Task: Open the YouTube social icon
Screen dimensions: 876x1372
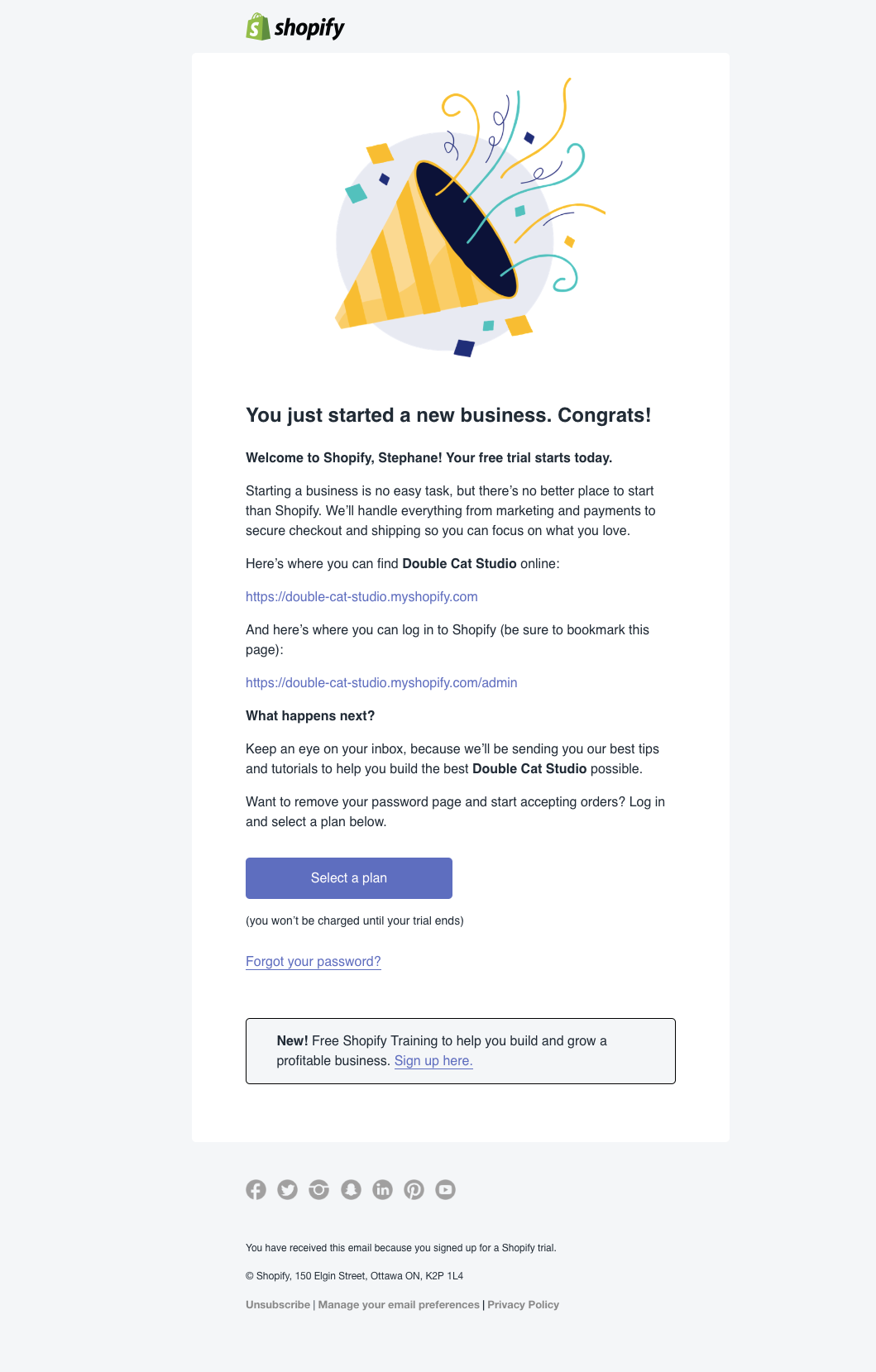Action: (445, 1189)
